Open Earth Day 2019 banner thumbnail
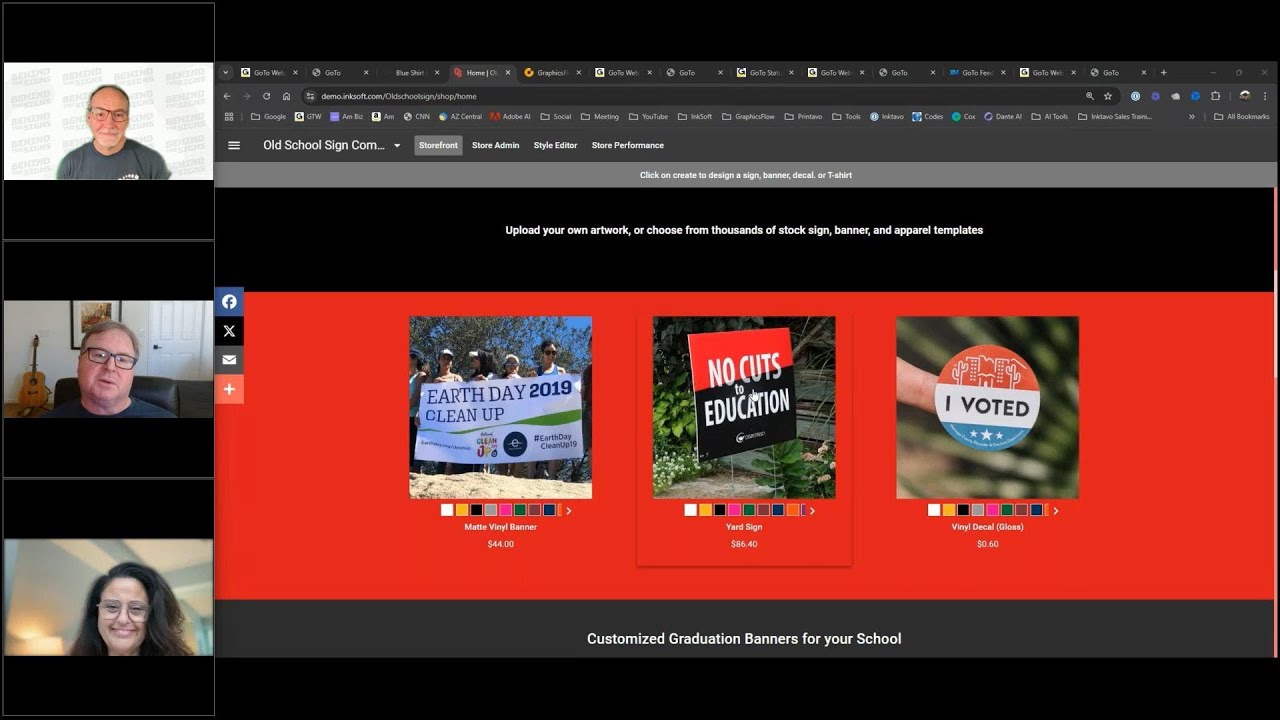This screenshot has width=1280, height=720. (x=500, y=407)
